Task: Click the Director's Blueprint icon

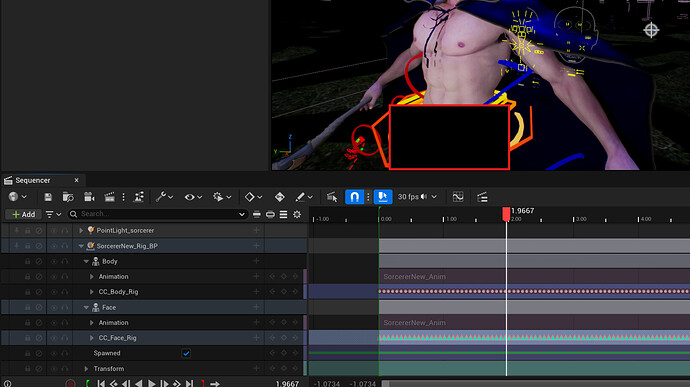Action: (139, 197)
